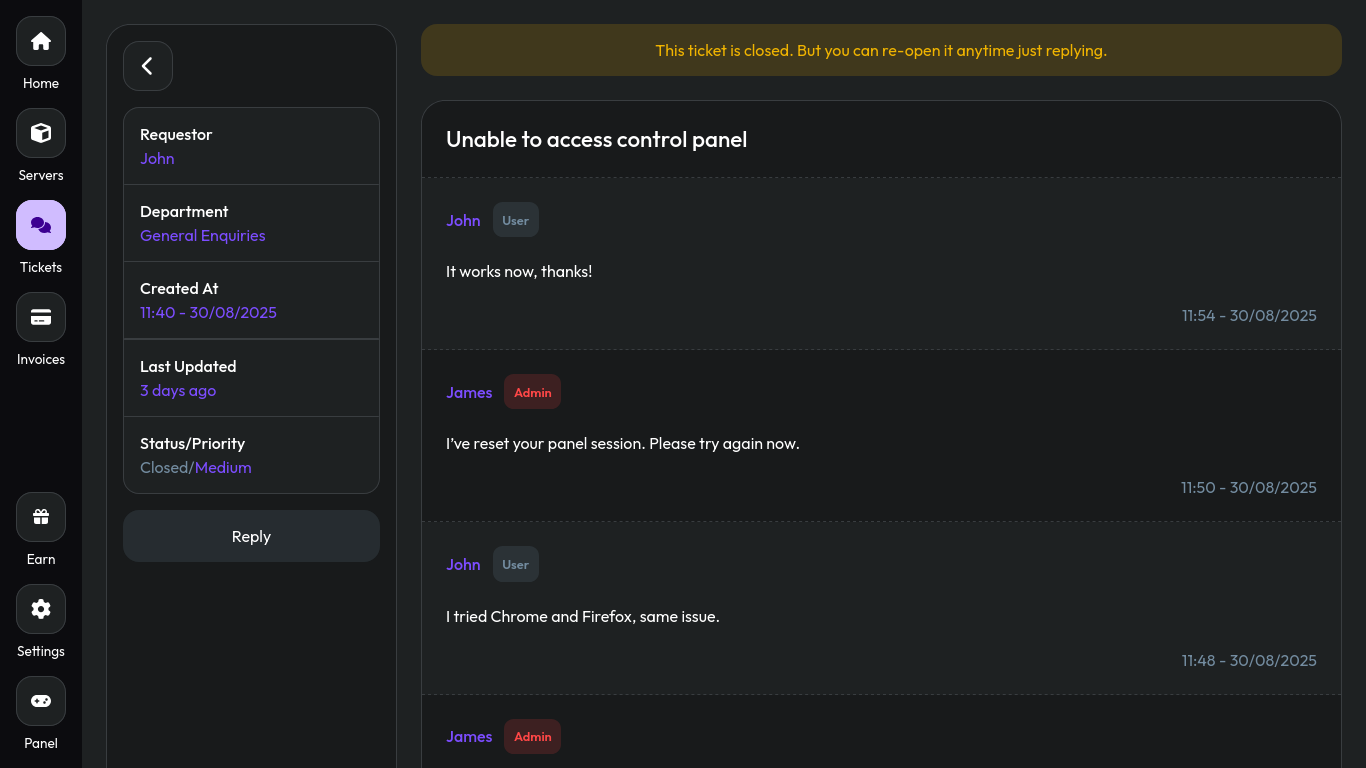Click James's name on panel session reset message

(469, 393)
